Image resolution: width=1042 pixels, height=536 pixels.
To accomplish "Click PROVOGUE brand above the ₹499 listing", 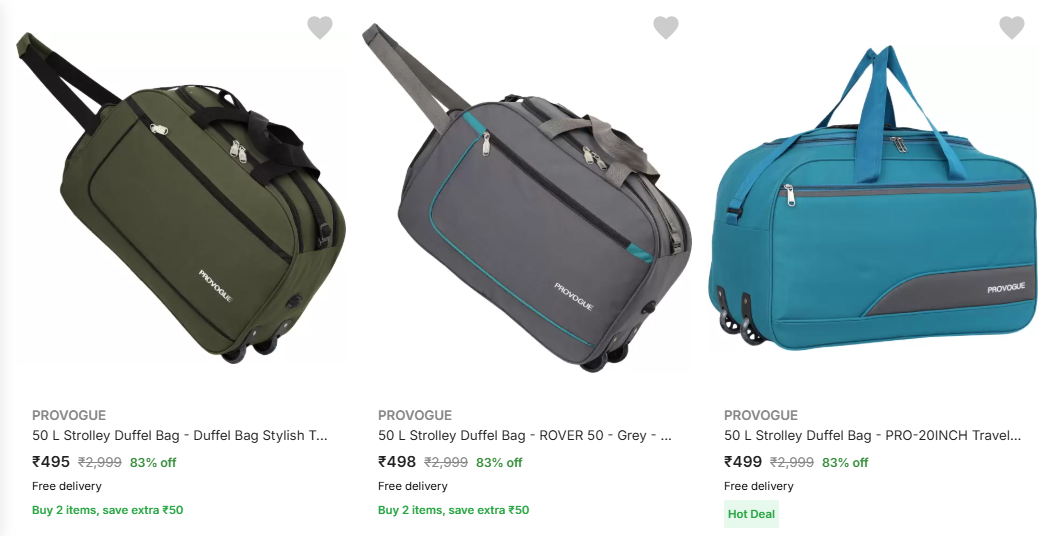I will [761, 415].
